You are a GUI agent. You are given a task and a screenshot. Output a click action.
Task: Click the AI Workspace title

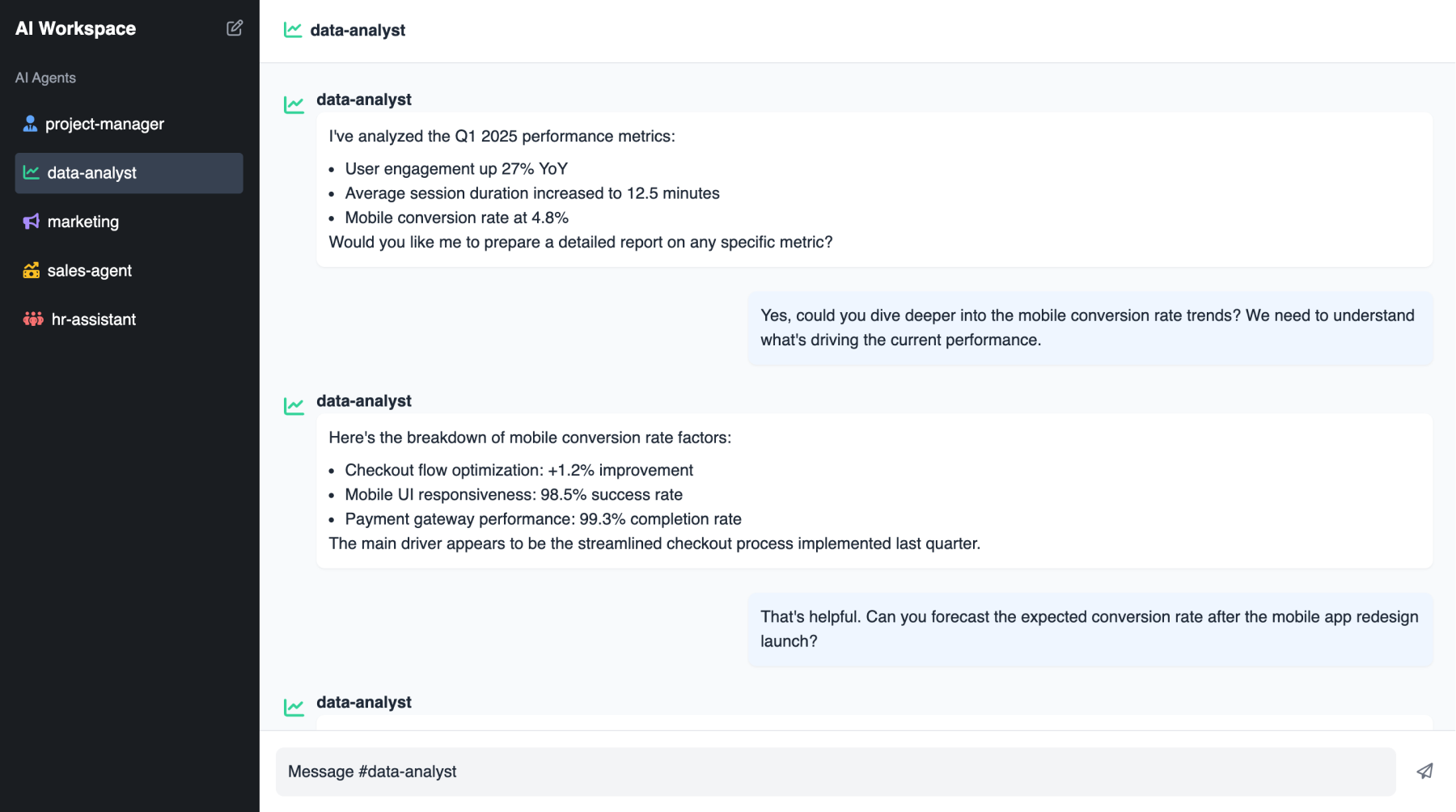click(75, 28)
